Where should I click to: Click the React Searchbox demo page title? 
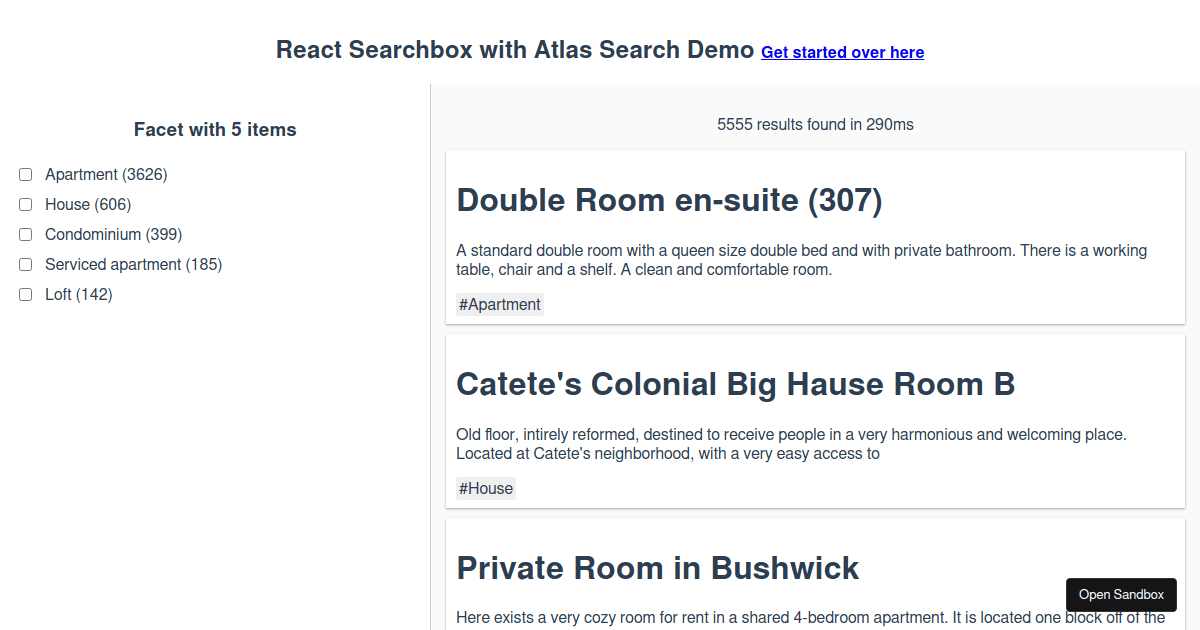[515, 49]
